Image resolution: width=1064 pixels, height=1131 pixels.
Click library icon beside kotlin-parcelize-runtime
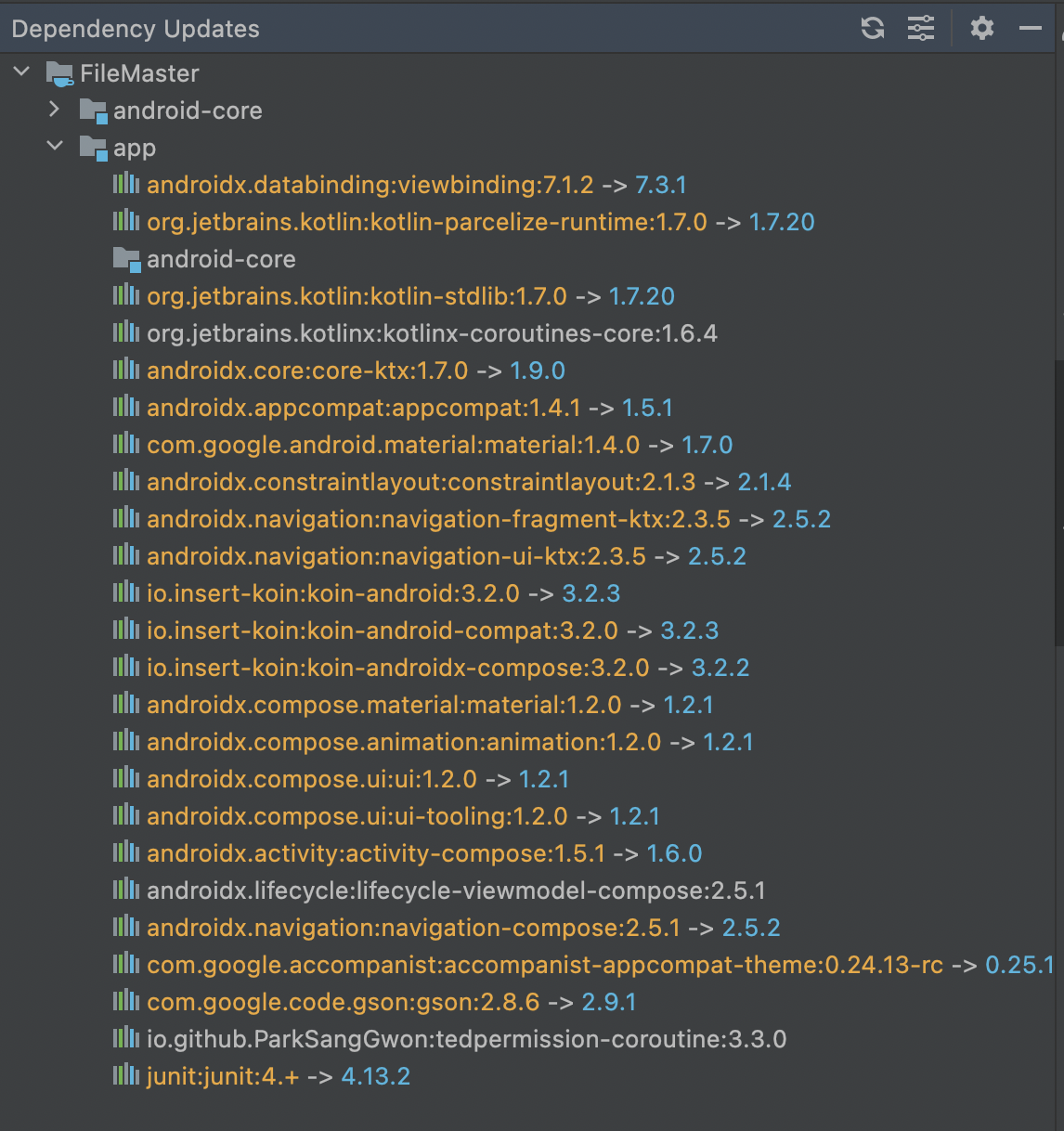(x=126, y=221)
